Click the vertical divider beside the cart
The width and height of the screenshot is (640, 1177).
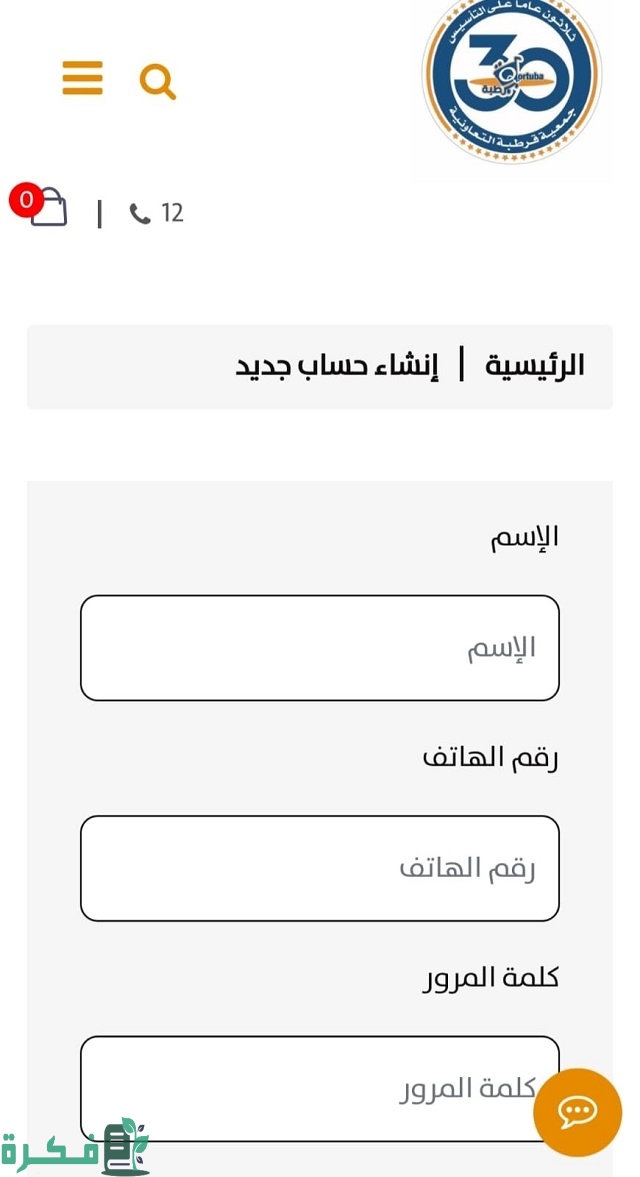99,213
